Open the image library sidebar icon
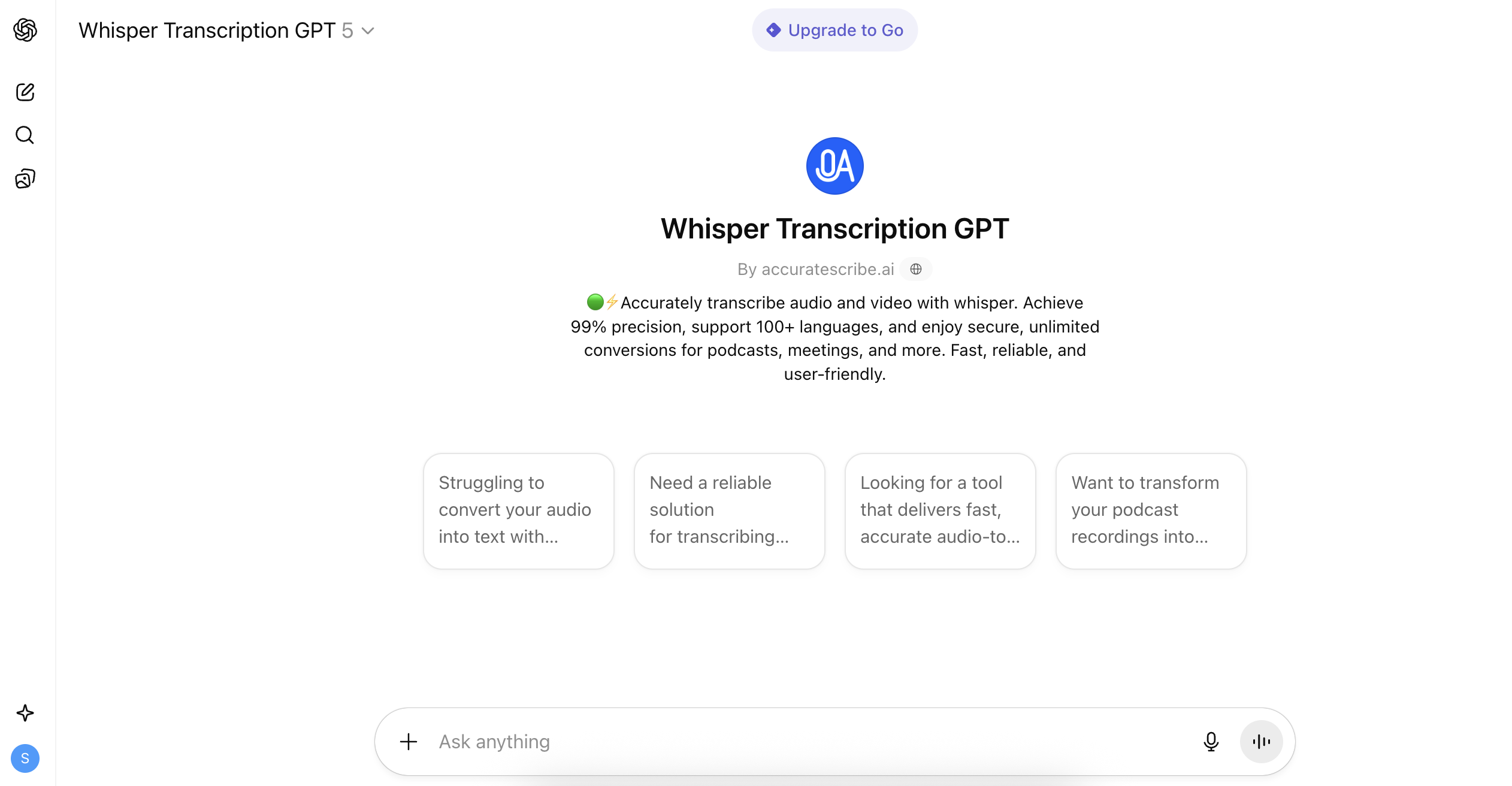The image size is (1512, 786). pyautogui.click(x=25, y=178)
